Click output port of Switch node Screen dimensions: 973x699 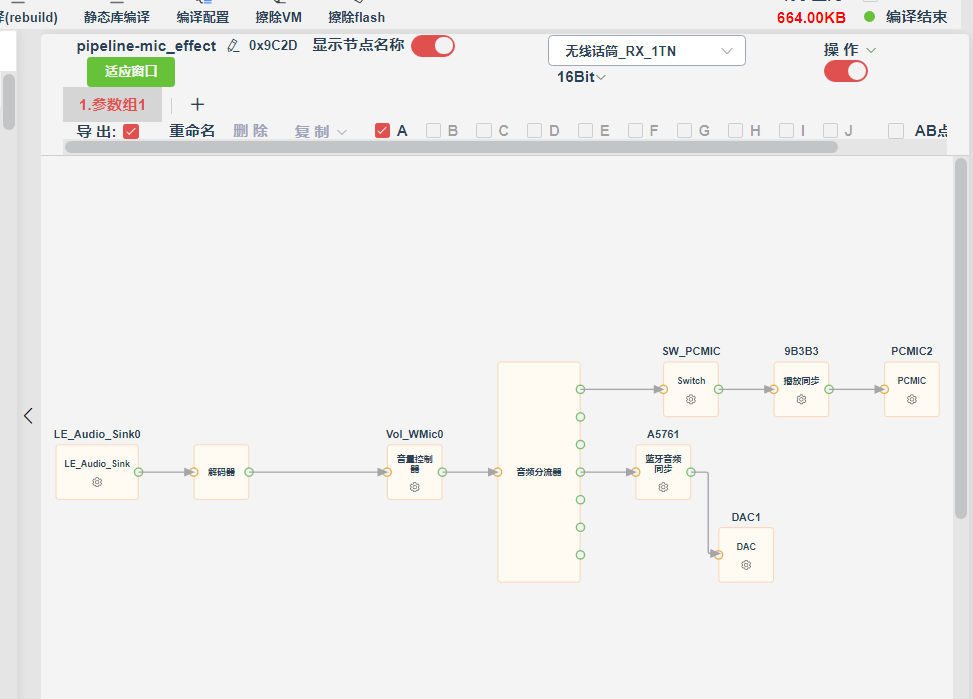pyautogui.click(x=719, y=389)
